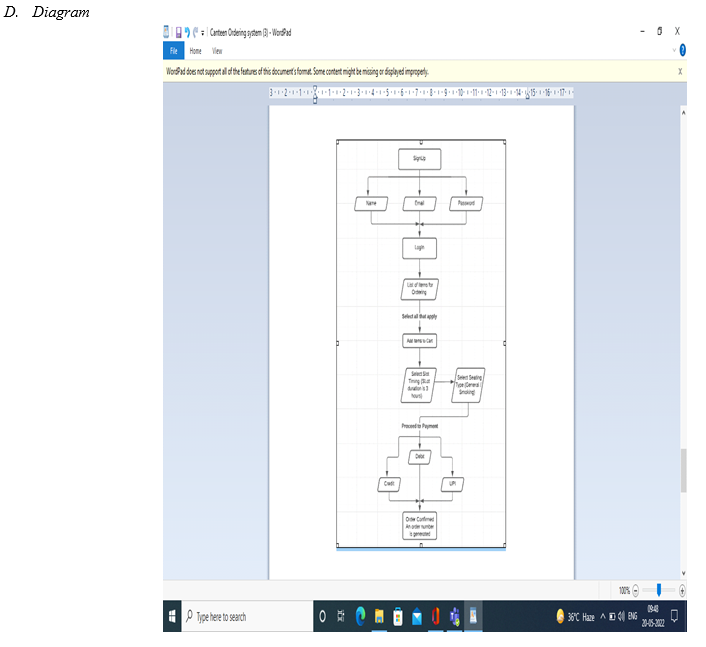
Task: Open Microsoft Teams from the taskbar
Action: 454,616
